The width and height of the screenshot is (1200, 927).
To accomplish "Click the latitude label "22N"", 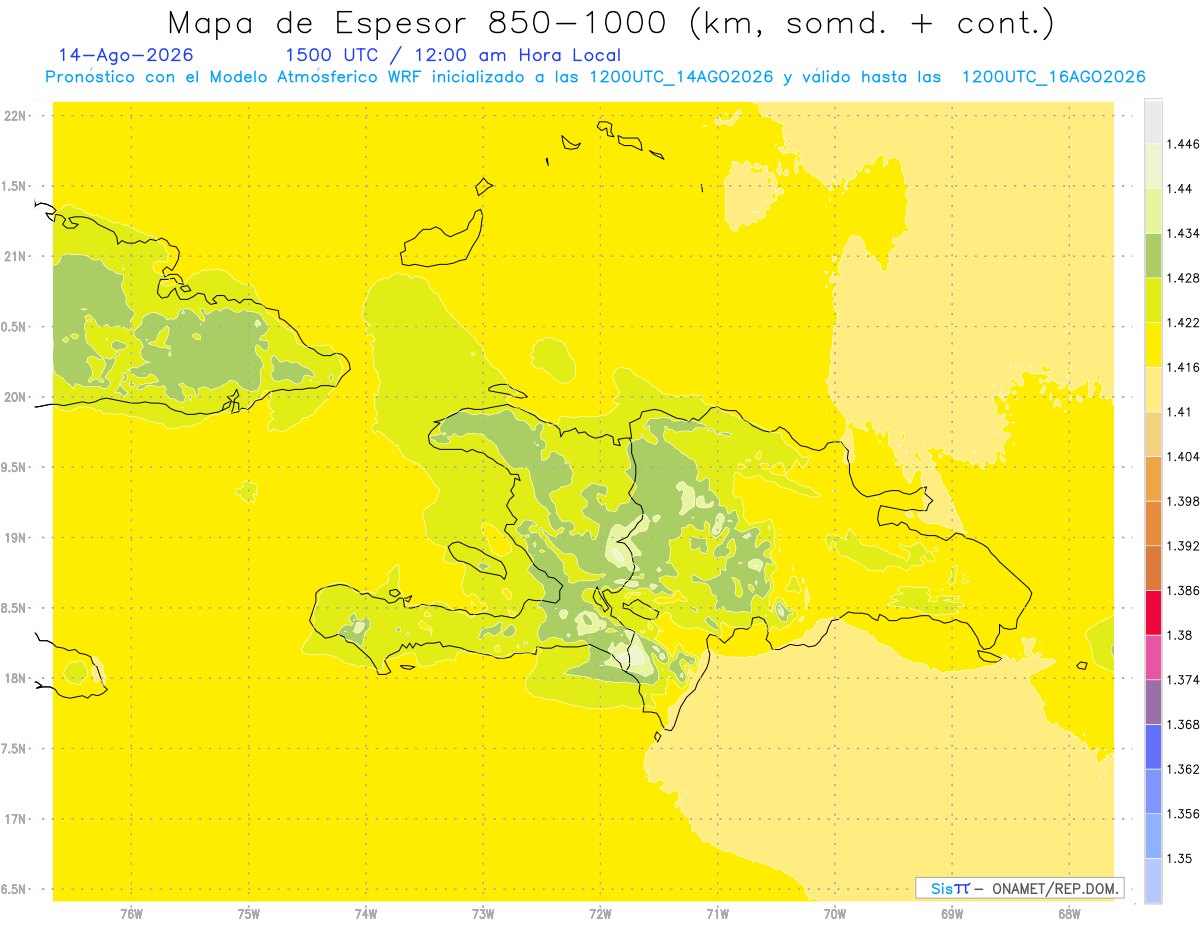I will [16, 116].
